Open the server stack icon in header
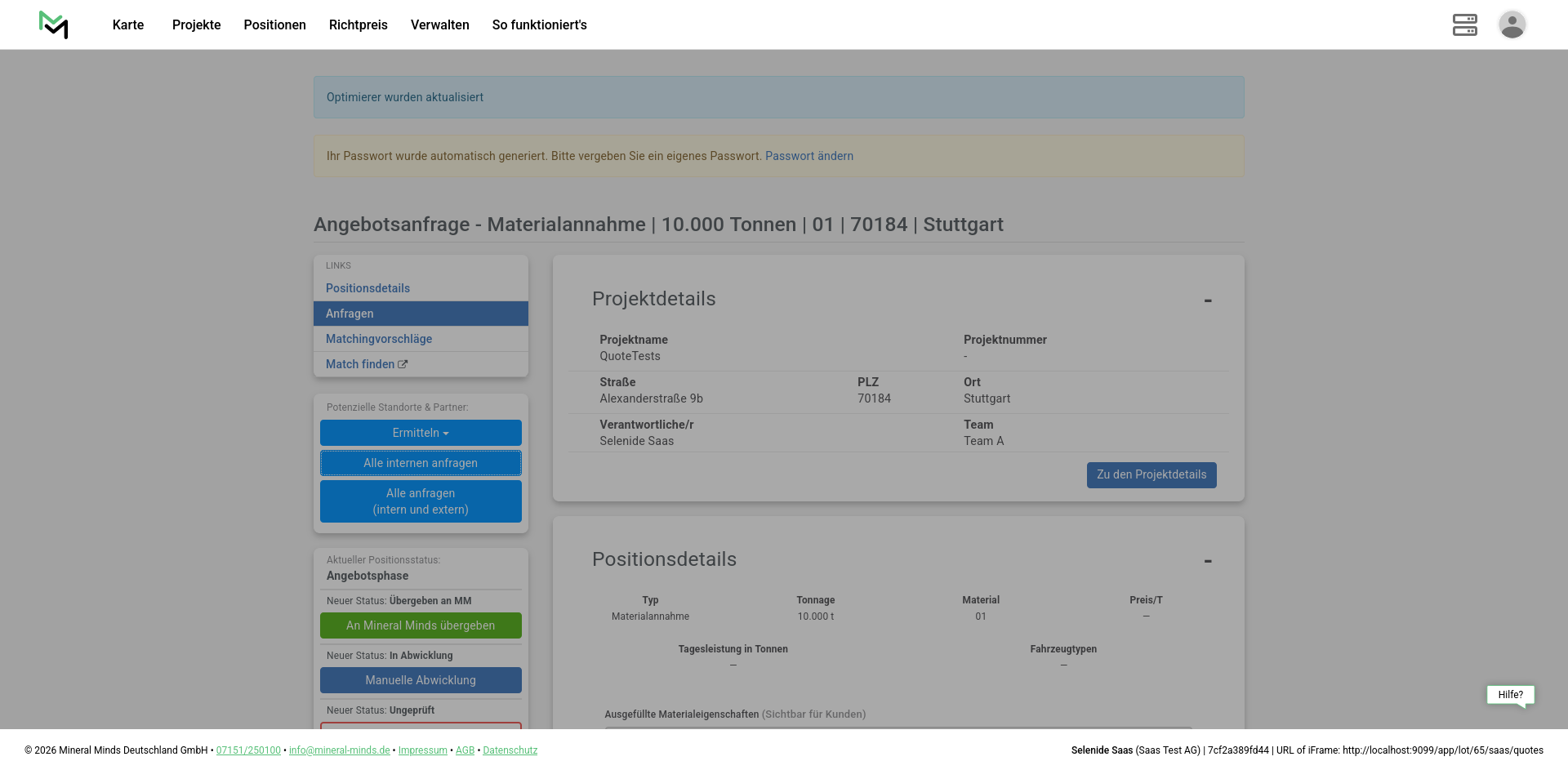Viewport: 1568px width, 770px height. click(1464, 24)
